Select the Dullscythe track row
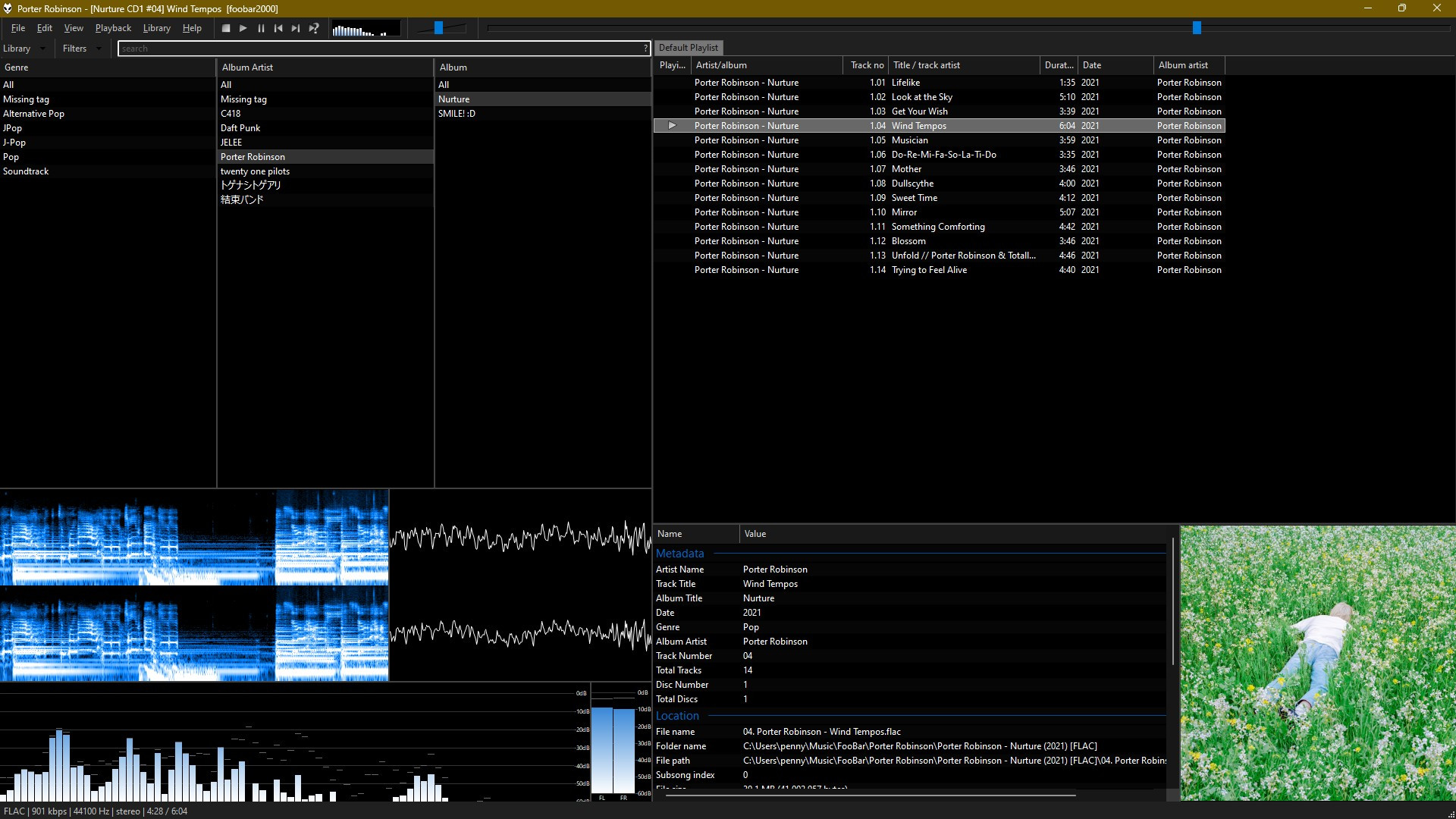 pyautogui.click(x=940, y=184)
